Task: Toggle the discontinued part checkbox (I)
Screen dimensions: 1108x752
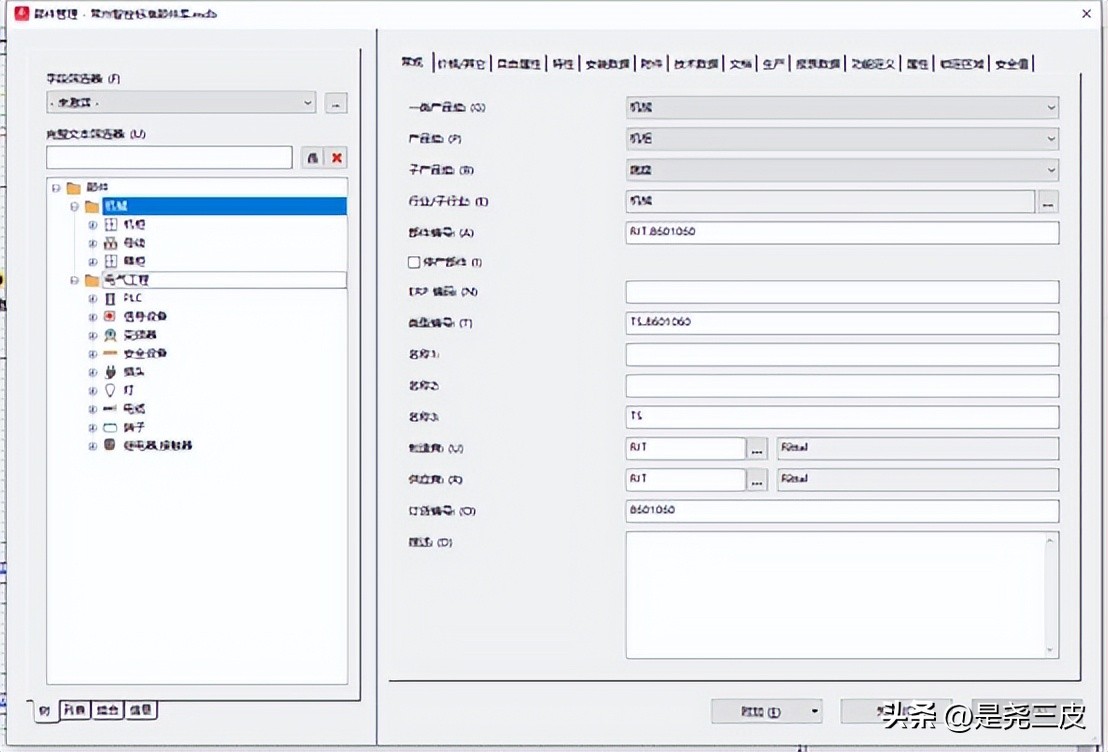Action: [x=414, y=262]
